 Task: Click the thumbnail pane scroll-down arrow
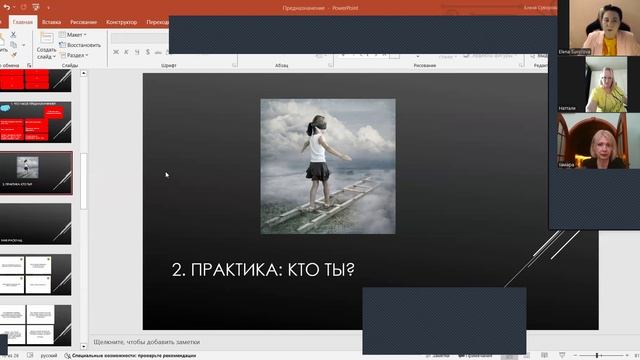point(84,347)
